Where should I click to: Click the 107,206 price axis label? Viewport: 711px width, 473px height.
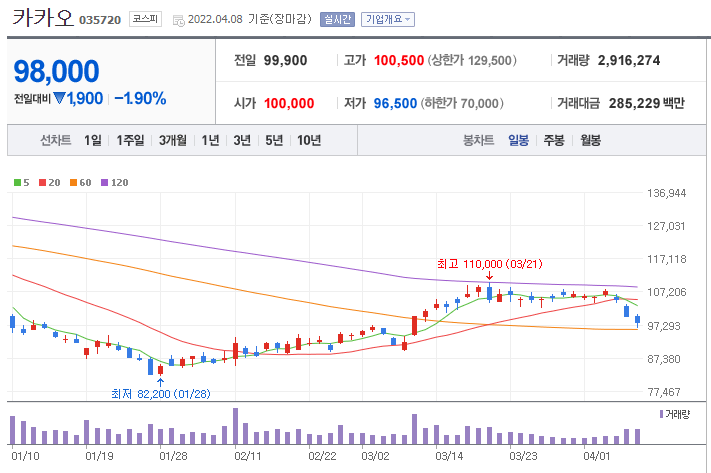pyautogui.click(x=667, y=293)
